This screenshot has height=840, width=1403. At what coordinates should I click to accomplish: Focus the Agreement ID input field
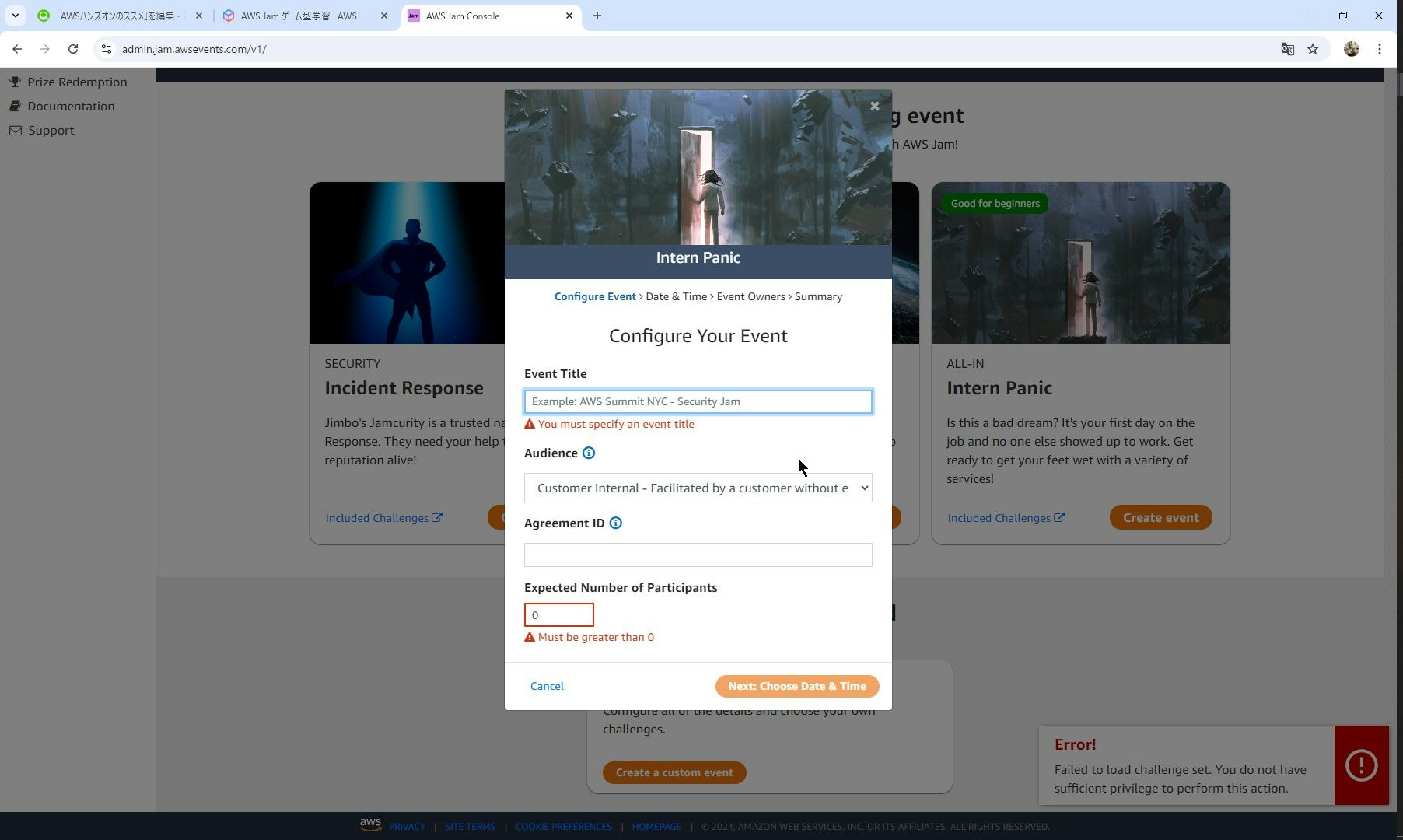[698, 555]
